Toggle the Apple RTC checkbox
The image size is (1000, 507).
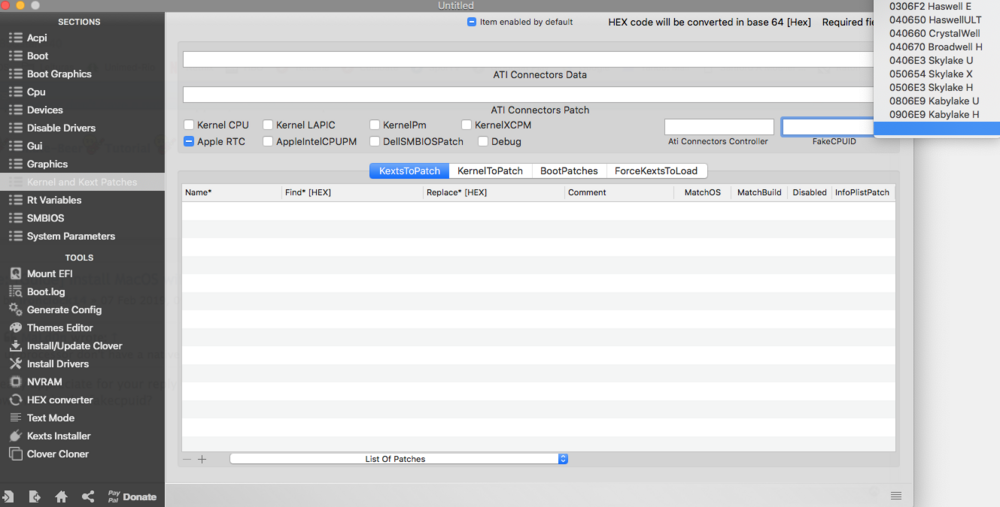coord(190,142)
